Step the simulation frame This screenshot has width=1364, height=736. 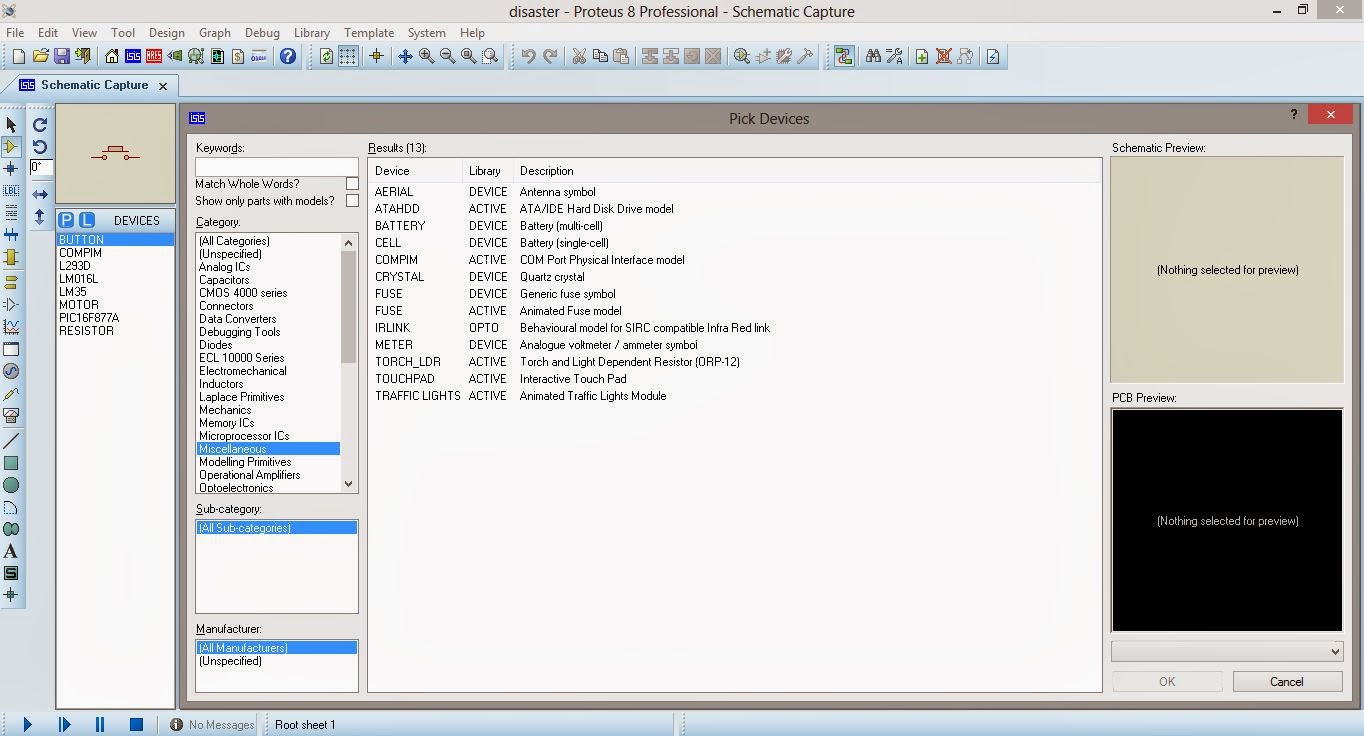coord(64,724)
